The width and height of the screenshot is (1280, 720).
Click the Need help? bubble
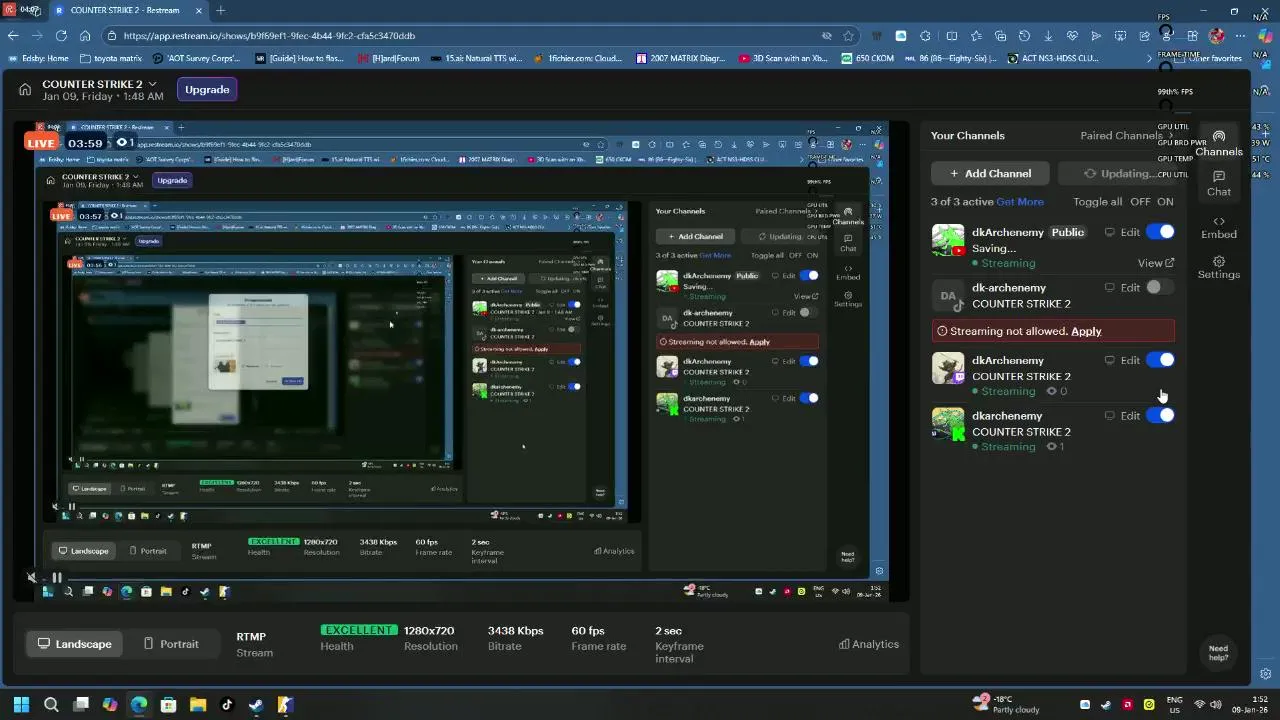pos(1218,652)
